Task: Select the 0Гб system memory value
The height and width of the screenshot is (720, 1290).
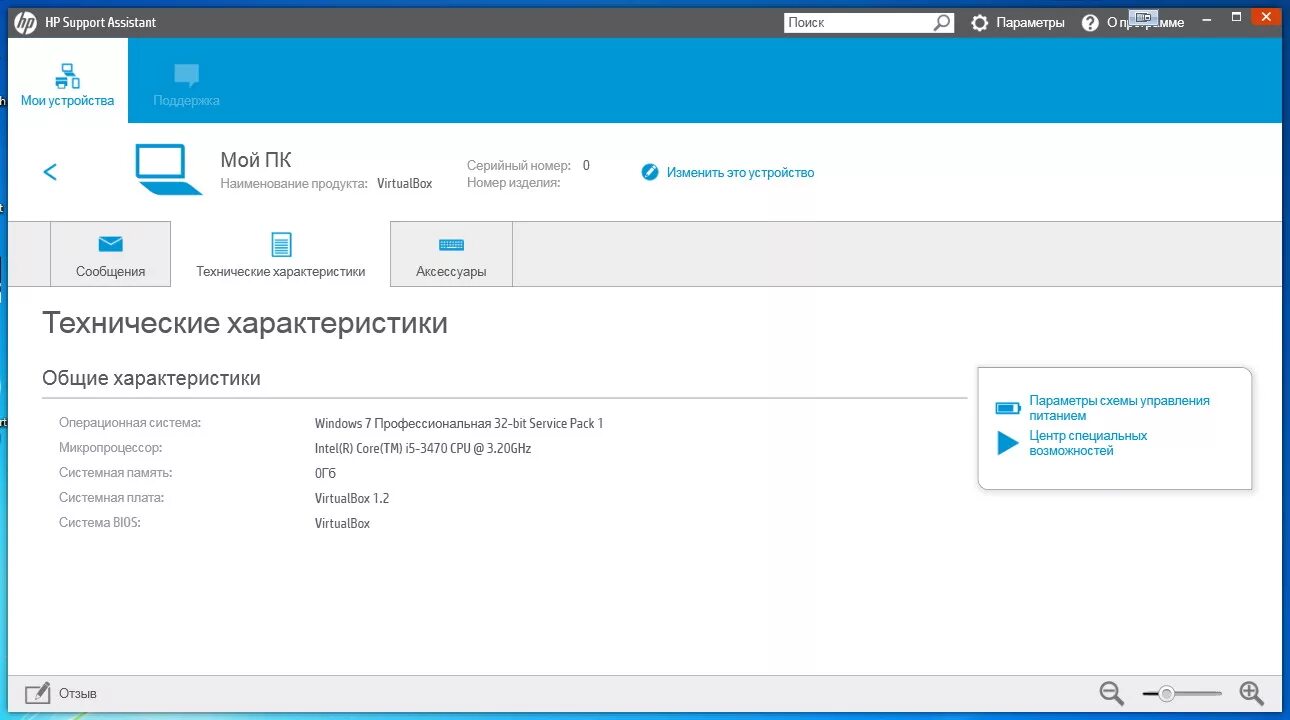Action: pyautogui.click(x=325, y=473)
